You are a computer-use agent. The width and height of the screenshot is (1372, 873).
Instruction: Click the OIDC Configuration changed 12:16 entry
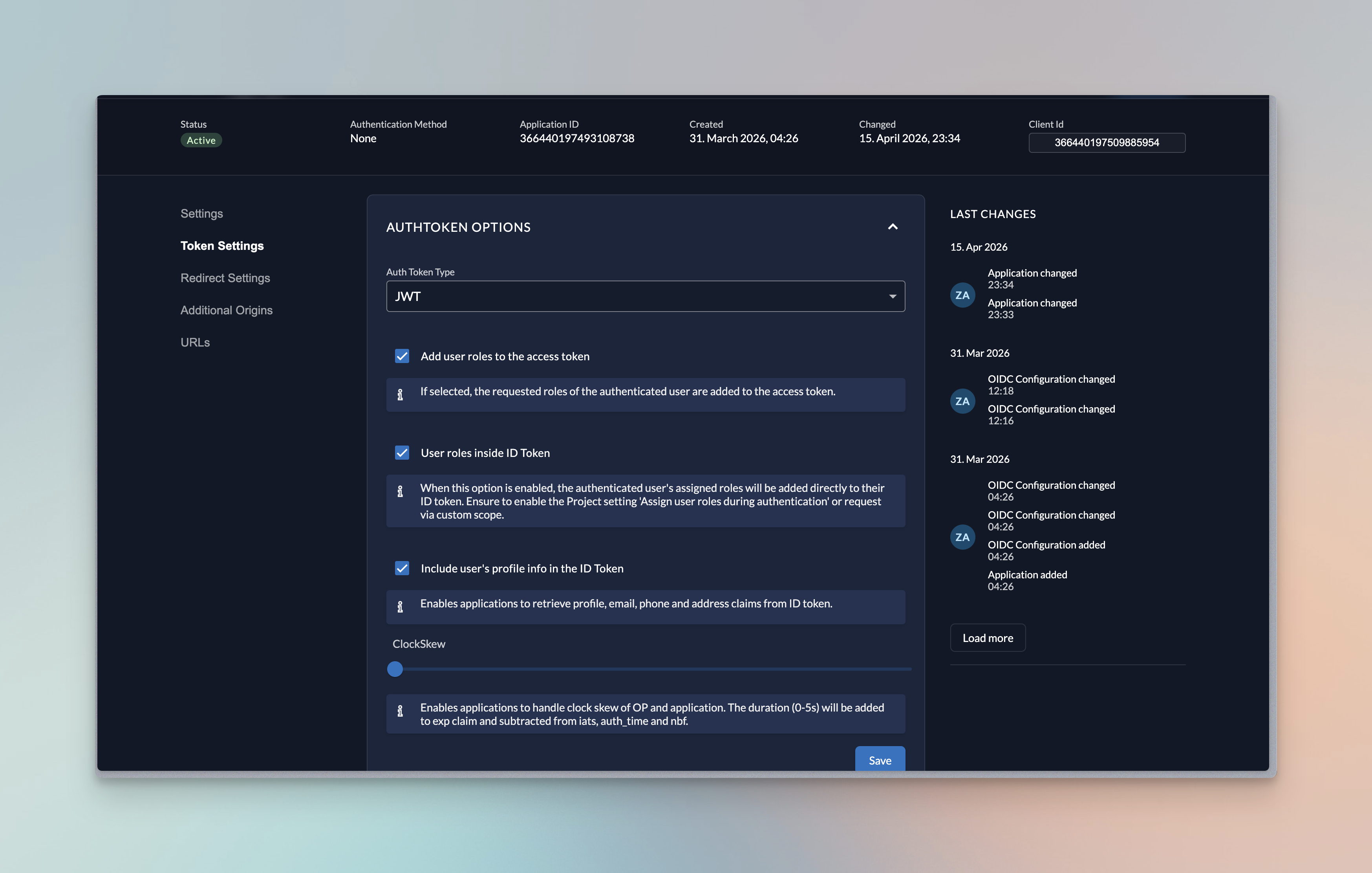tap(1051, 414)
